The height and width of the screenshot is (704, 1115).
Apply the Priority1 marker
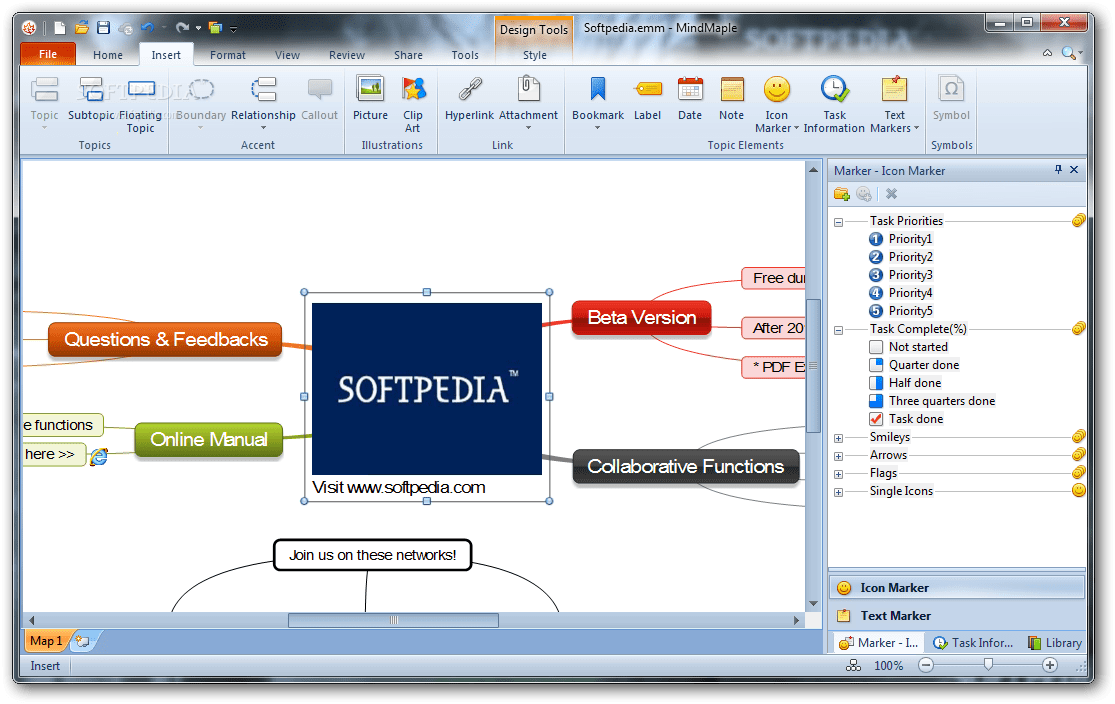coord(901,239)
